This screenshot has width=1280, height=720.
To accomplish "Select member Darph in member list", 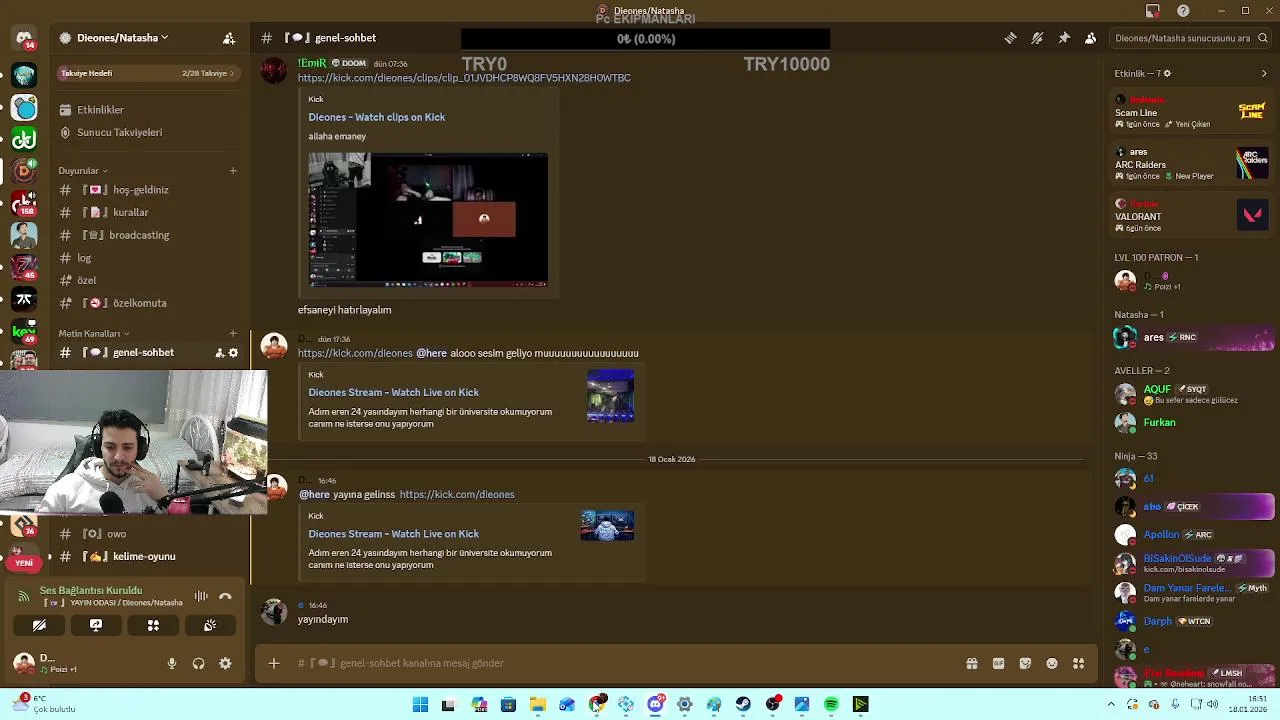I will [1192, 621].
